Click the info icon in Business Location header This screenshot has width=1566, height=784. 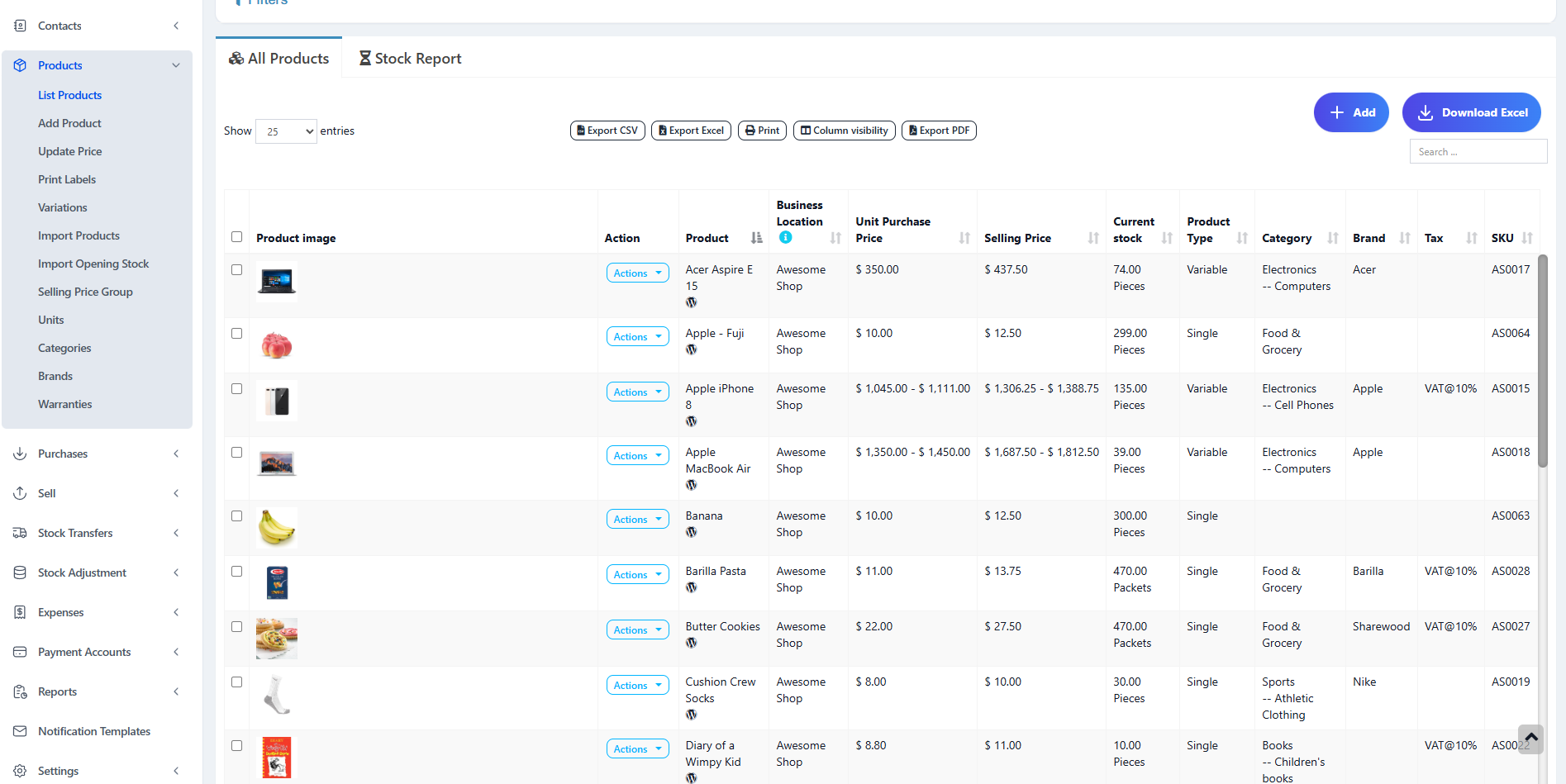click(x=785, y=237)
